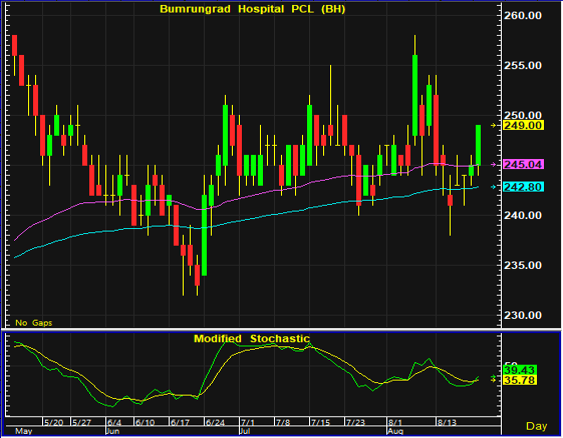Click the 255.00 price axis label
563x438 pixels.
[522, 65]
